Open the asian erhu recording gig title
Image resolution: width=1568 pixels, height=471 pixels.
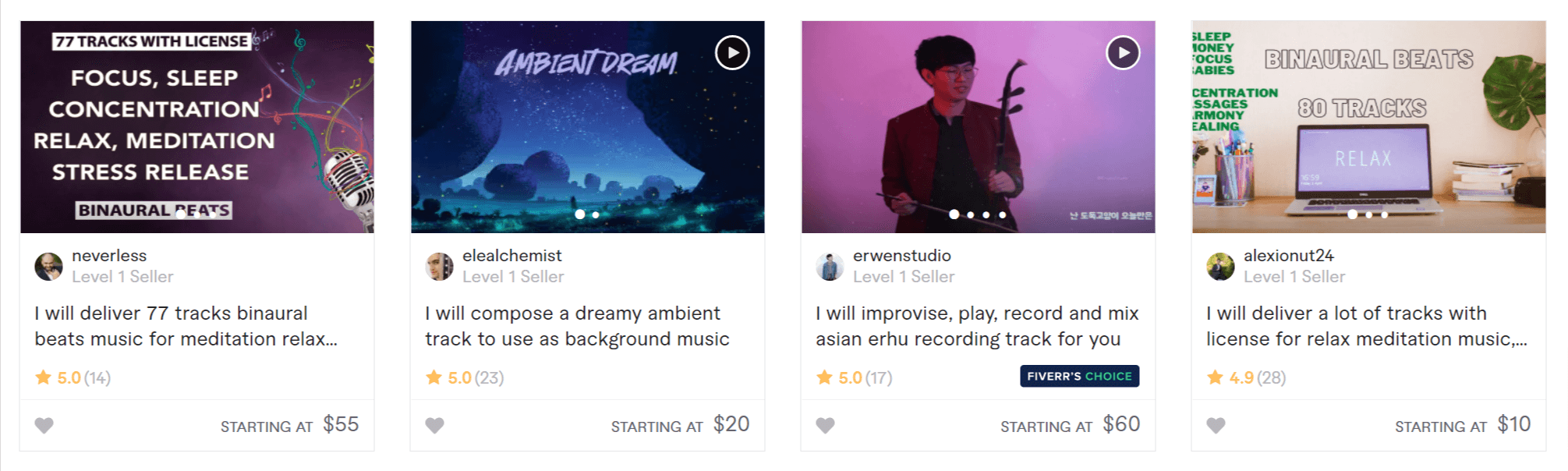[x=977, y=326]
